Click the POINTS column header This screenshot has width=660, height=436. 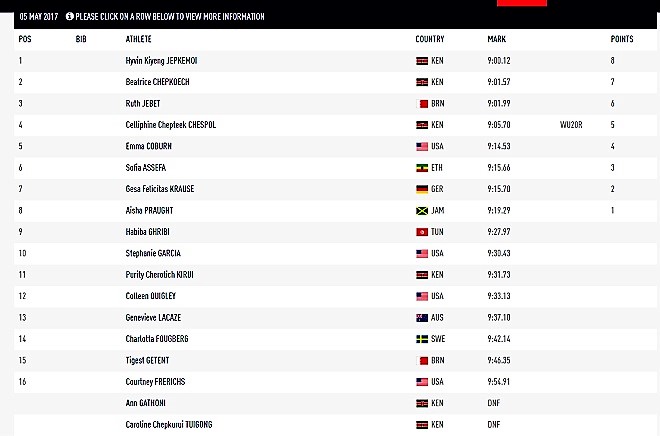tap(621, 39)
